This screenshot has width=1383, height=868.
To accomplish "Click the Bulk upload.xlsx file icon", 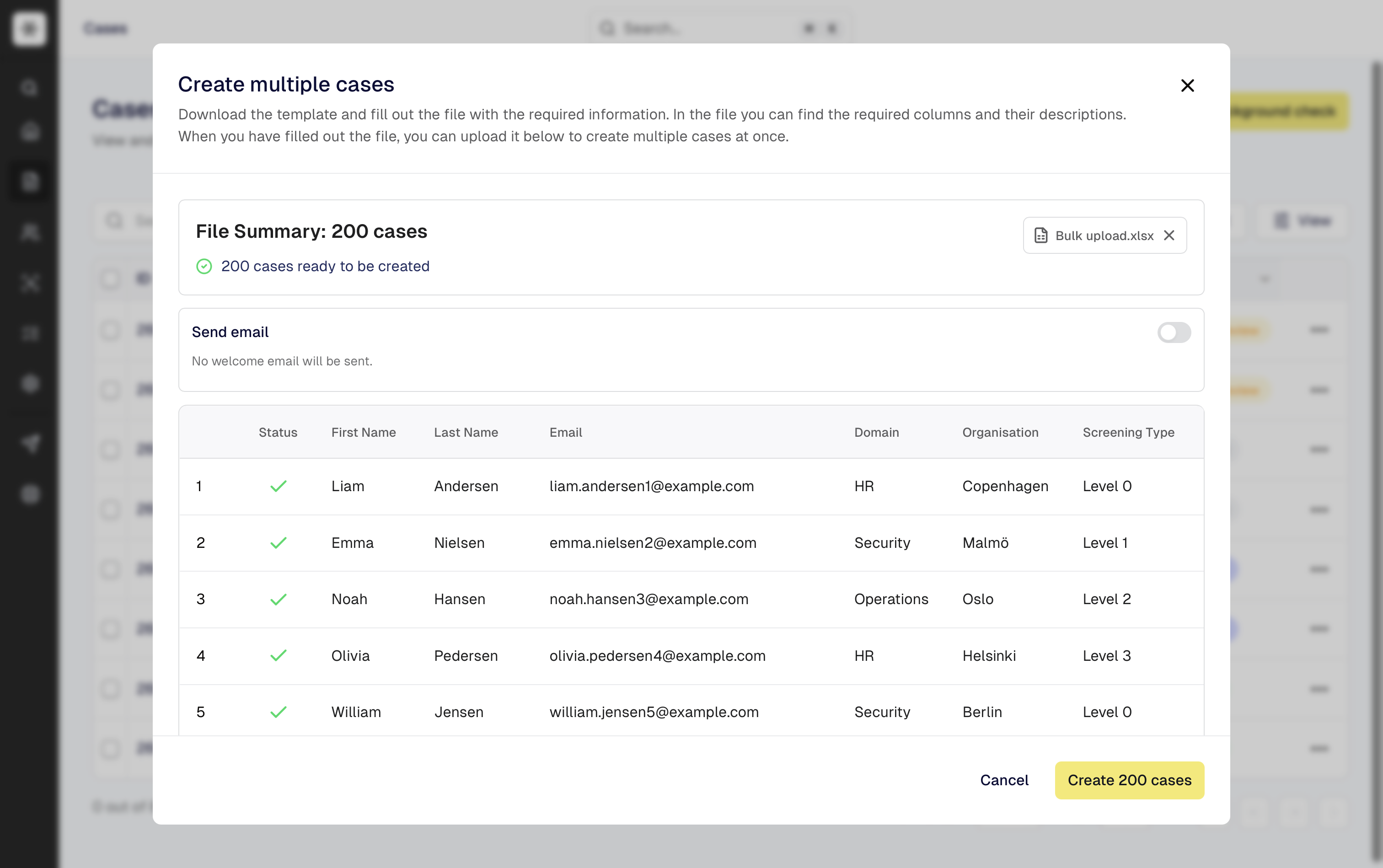I will (1040, 236).
